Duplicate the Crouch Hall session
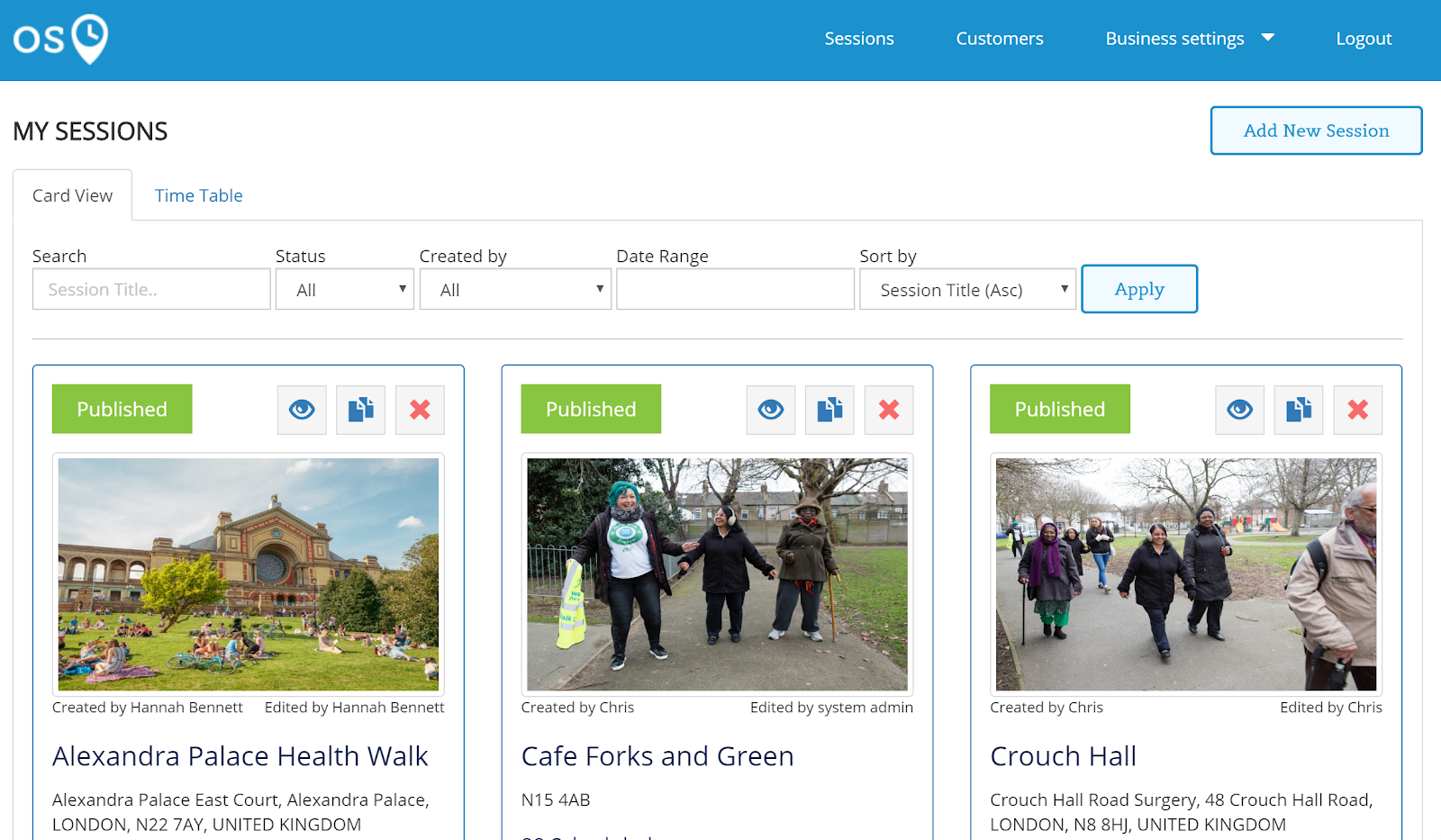This screenshot has width=1441, height=840. click(1299, 410)
